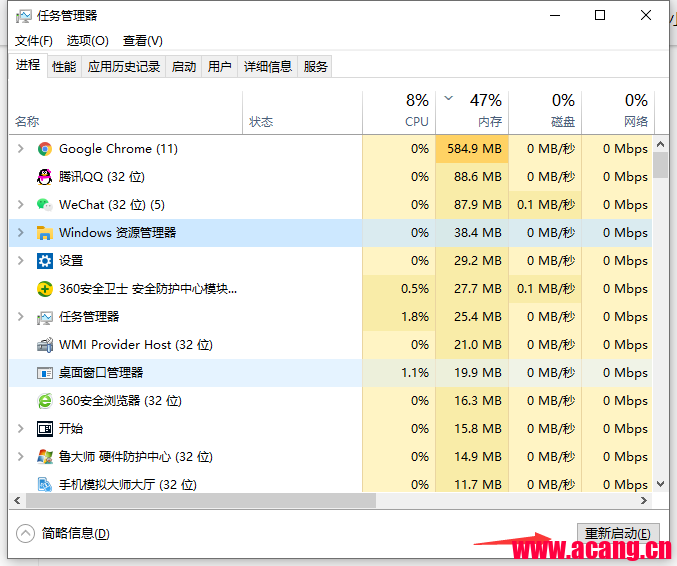Click the vertical scrollbar down arrow
Viewport: 677px width, 566px height.
[660, 484]
